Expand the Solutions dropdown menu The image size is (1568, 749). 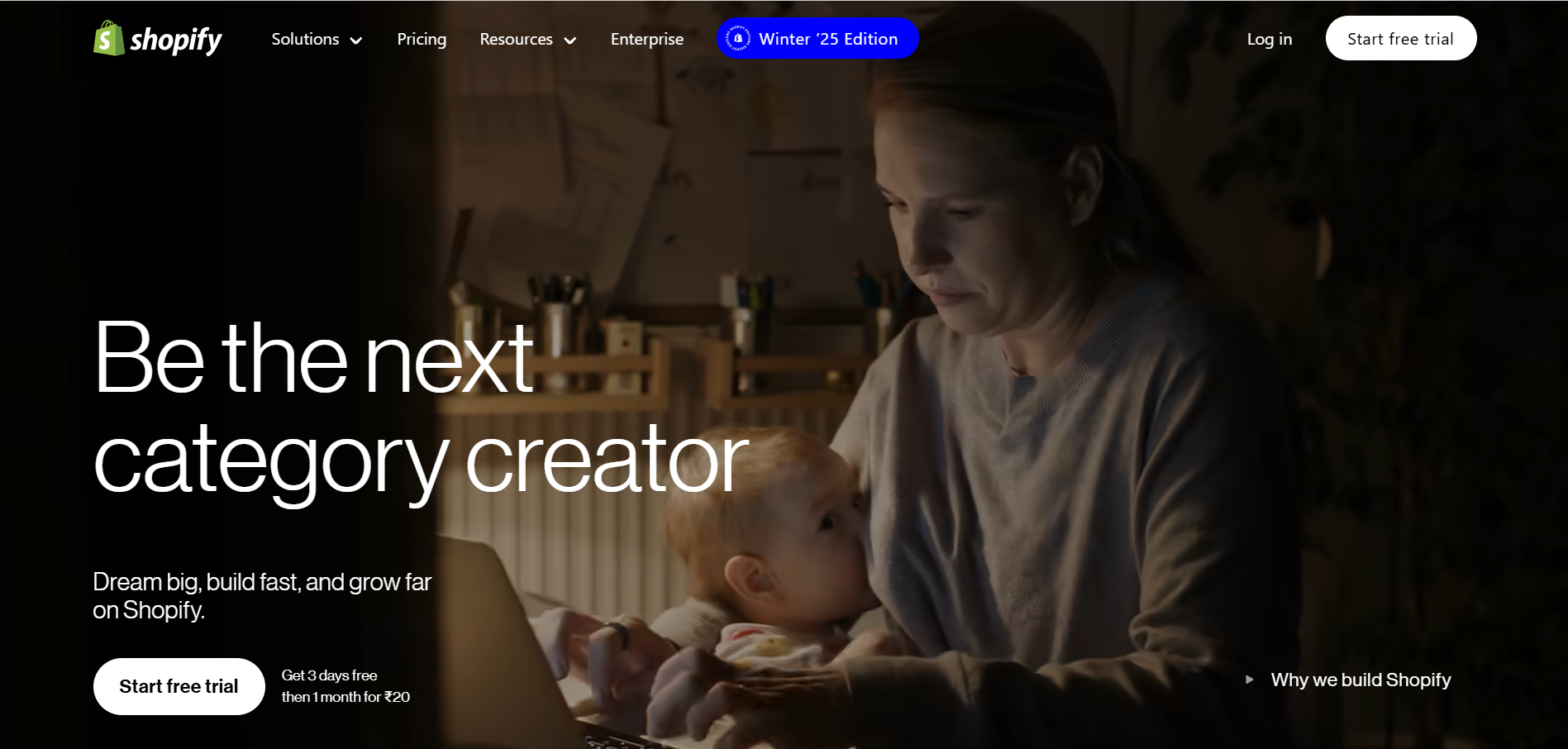317,39
